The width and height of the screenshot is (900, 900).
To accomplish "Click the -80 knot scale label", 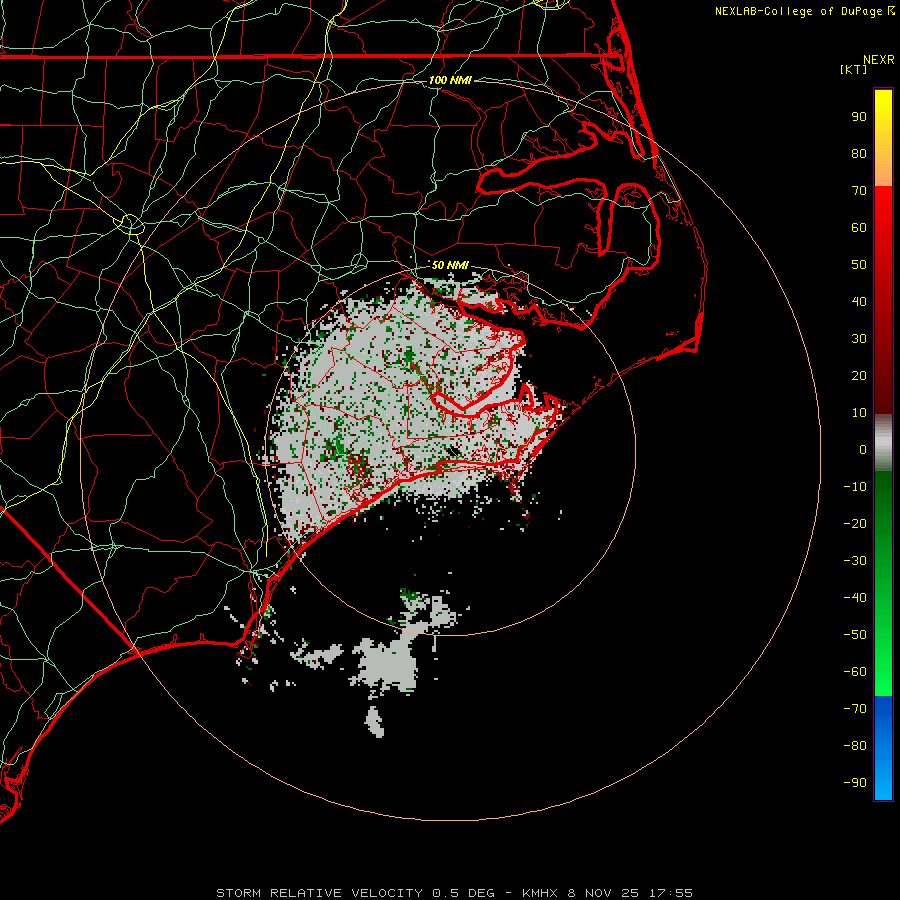I will [855, 746].
